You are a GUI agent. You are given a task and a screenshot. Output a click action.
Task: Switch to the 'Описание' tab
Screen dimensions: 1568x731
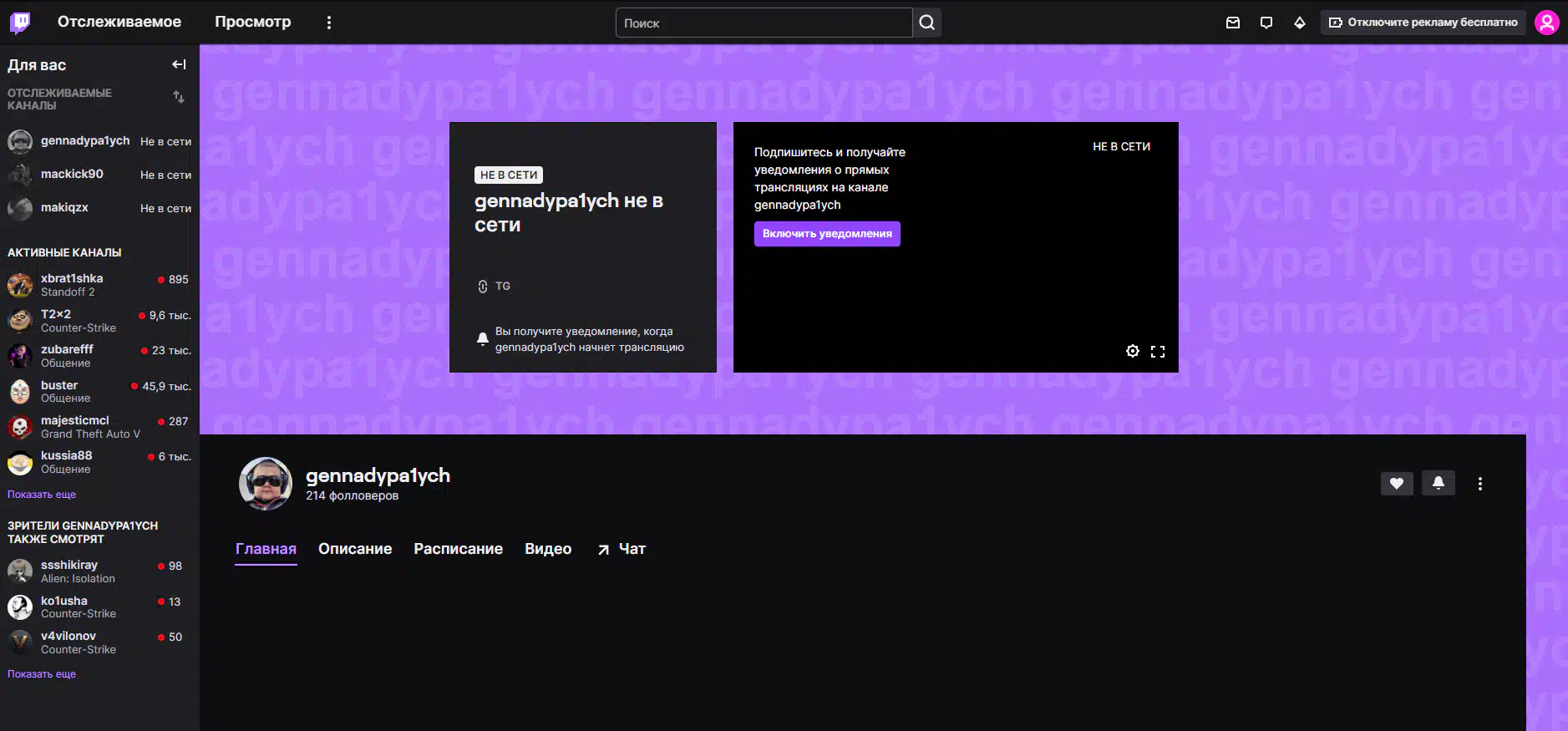(x=355, y=549)
